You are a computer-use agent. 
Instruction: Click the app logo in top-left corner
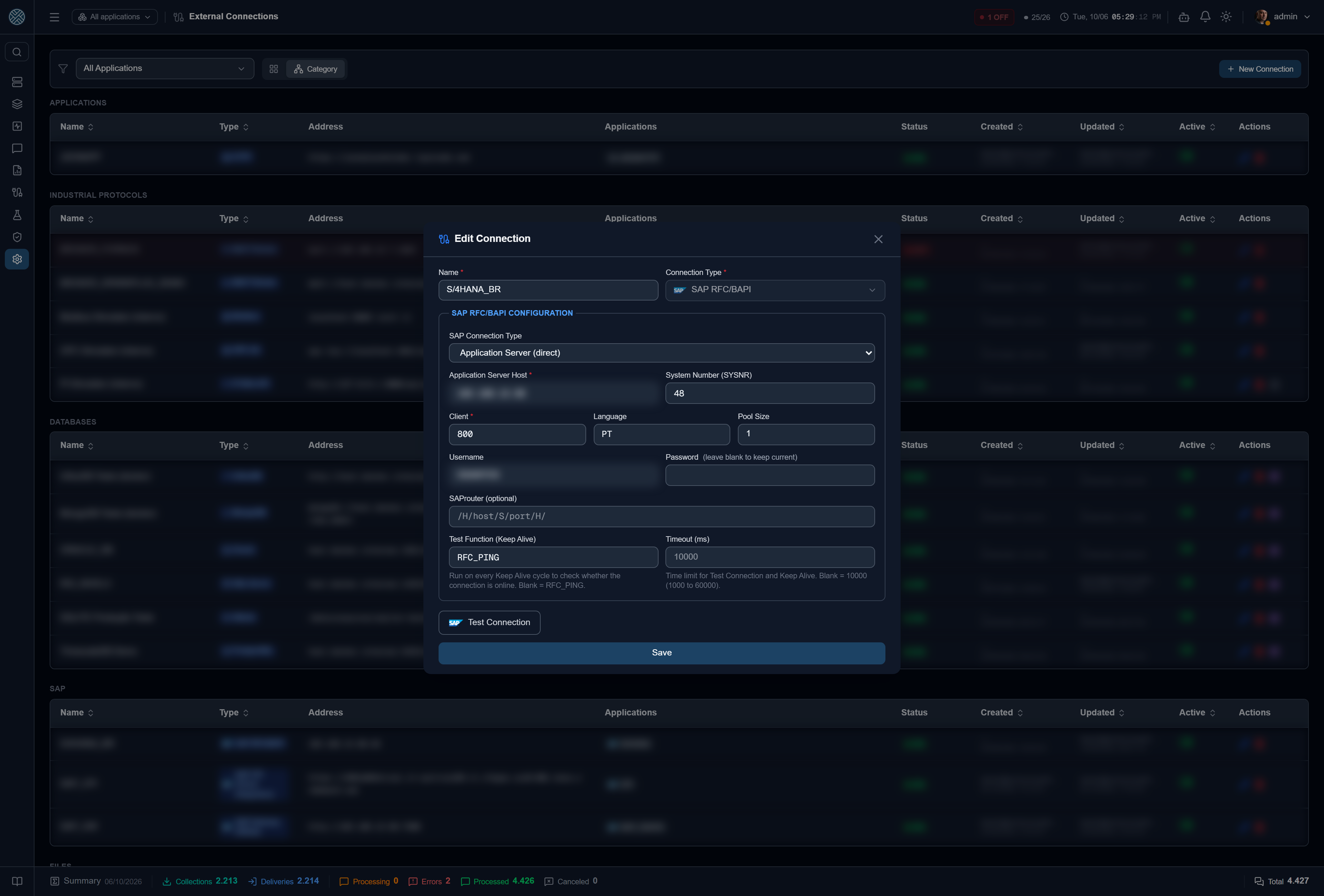click(17, 17)
